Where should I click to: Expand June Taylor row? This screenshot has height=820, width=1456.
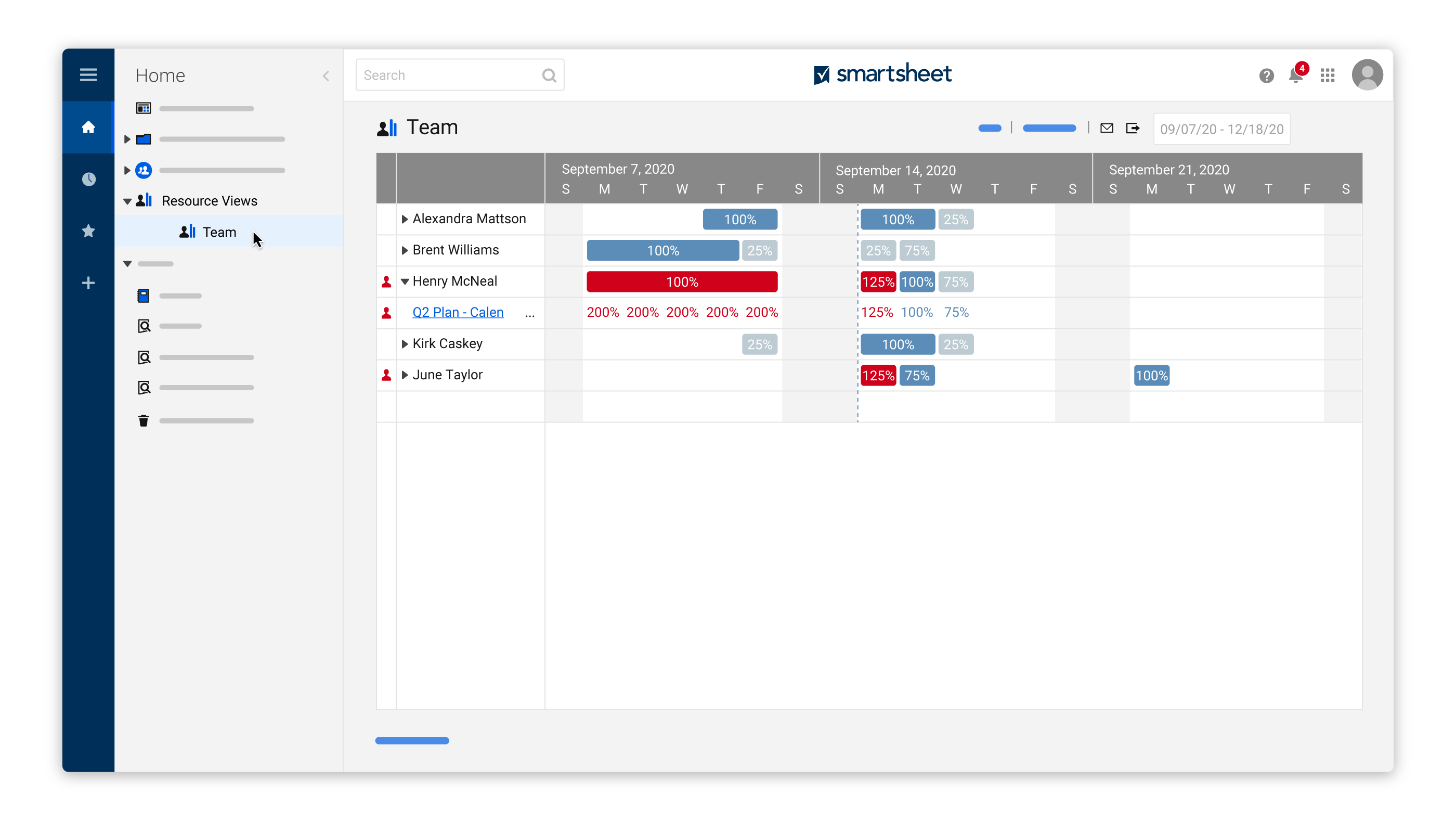coord(405,375)
